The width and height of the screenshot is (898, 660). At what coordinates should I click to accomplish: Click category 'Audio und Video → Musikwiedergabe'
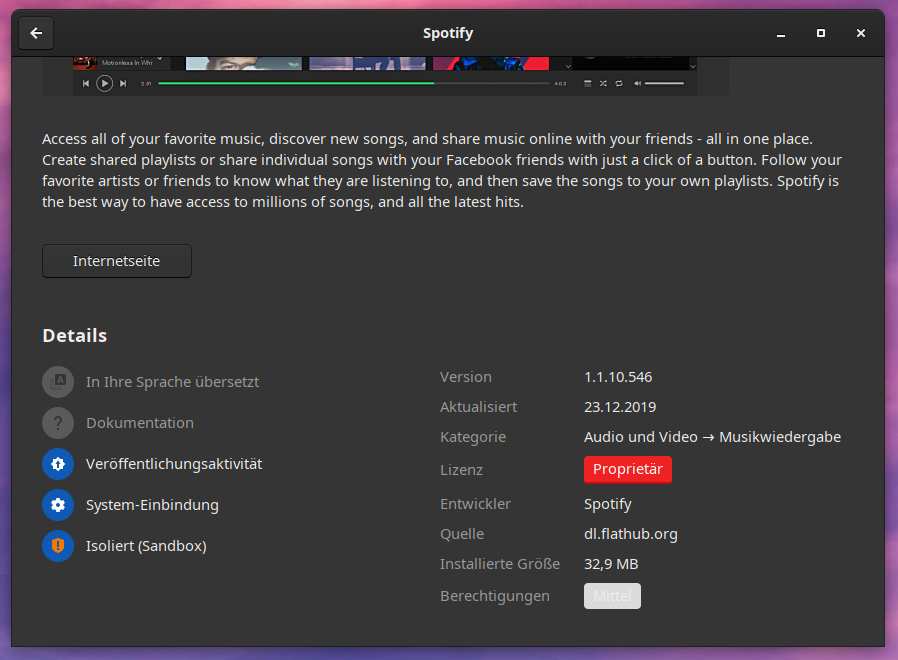(712, 437)
